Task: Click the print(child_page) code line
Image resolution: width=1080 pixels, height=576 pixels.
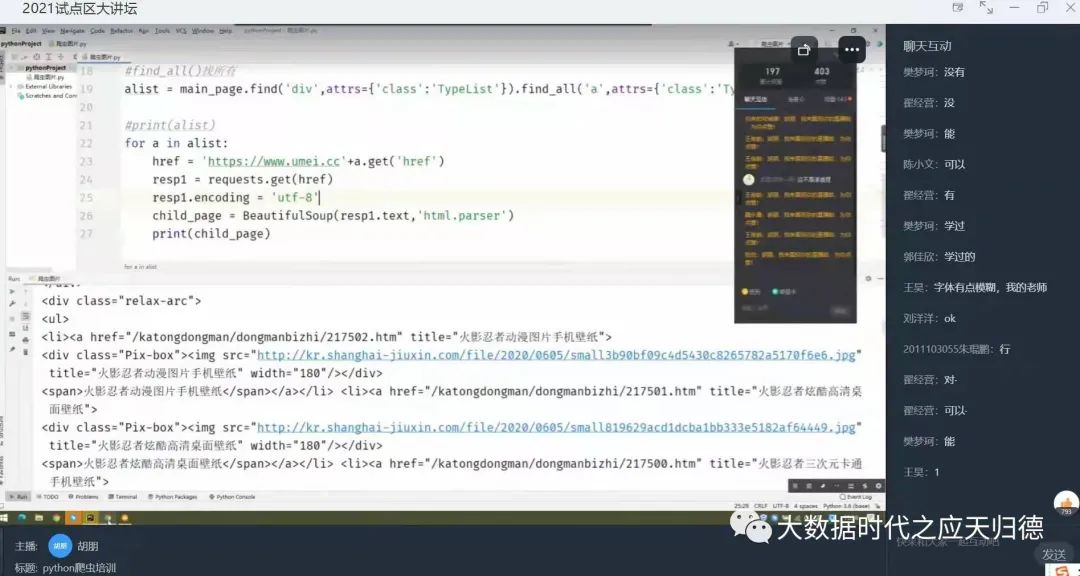Action: point(211,234)
